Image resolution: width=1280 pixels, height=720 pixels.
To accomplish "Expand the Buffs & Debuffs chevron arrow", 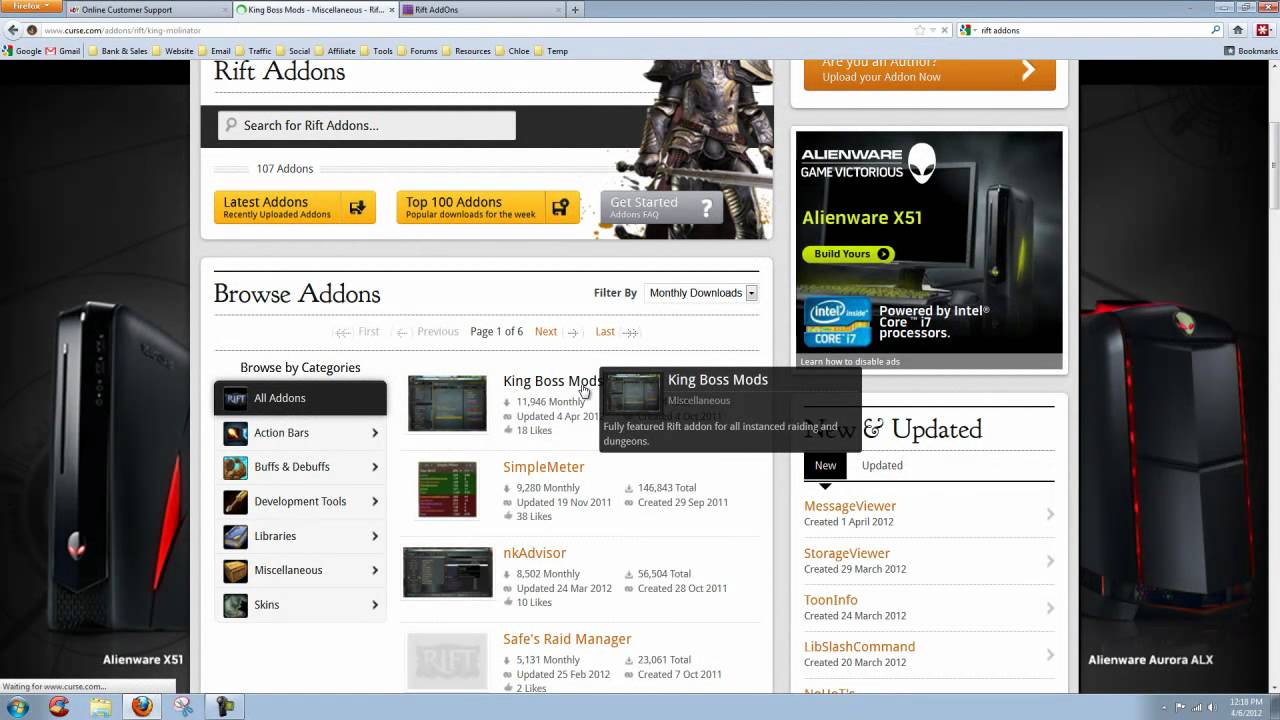I will click(x=375, y=467).
